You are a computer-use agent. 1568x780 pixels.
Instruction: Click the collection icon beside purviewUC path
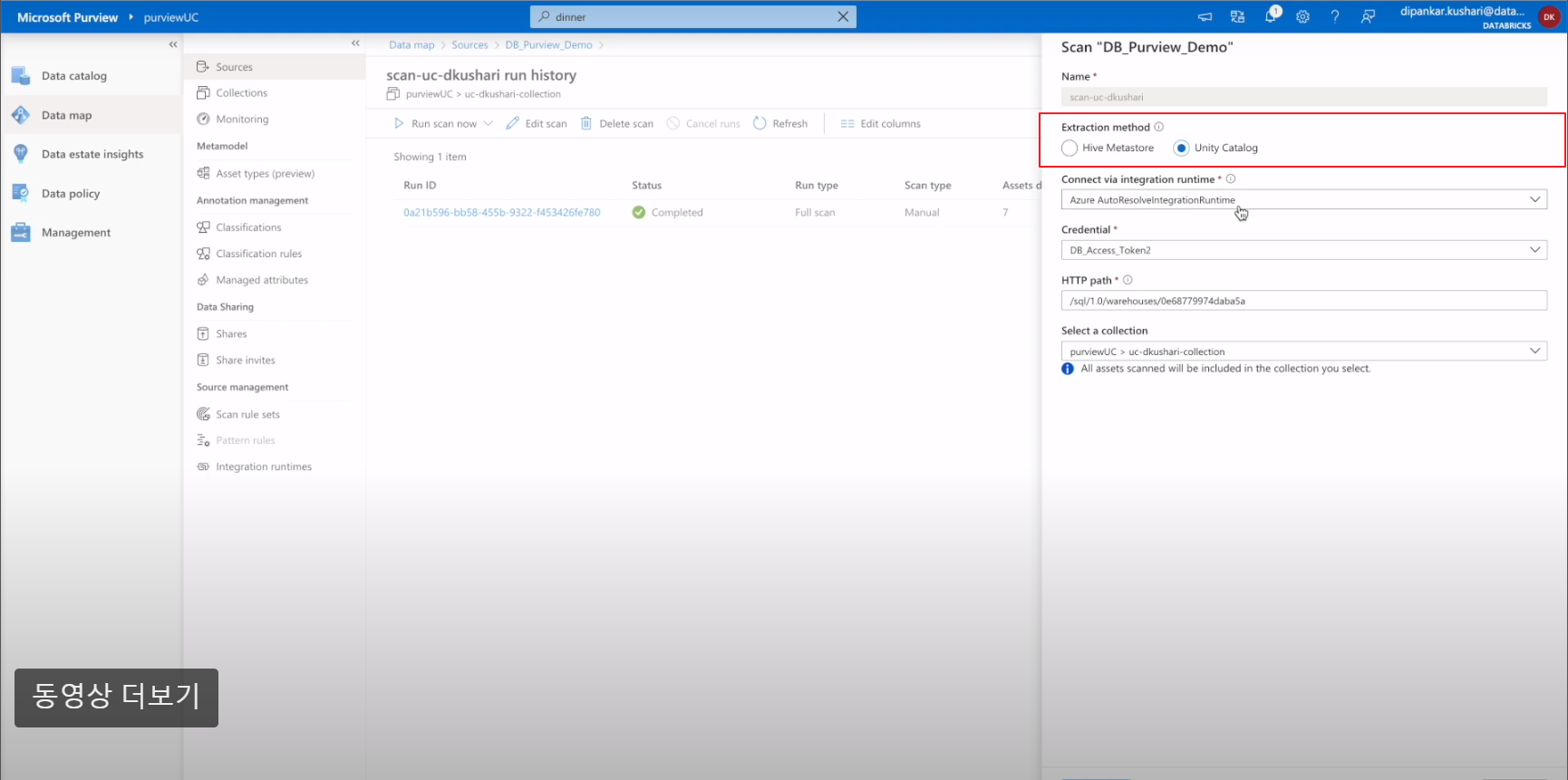tap(392, 93)
